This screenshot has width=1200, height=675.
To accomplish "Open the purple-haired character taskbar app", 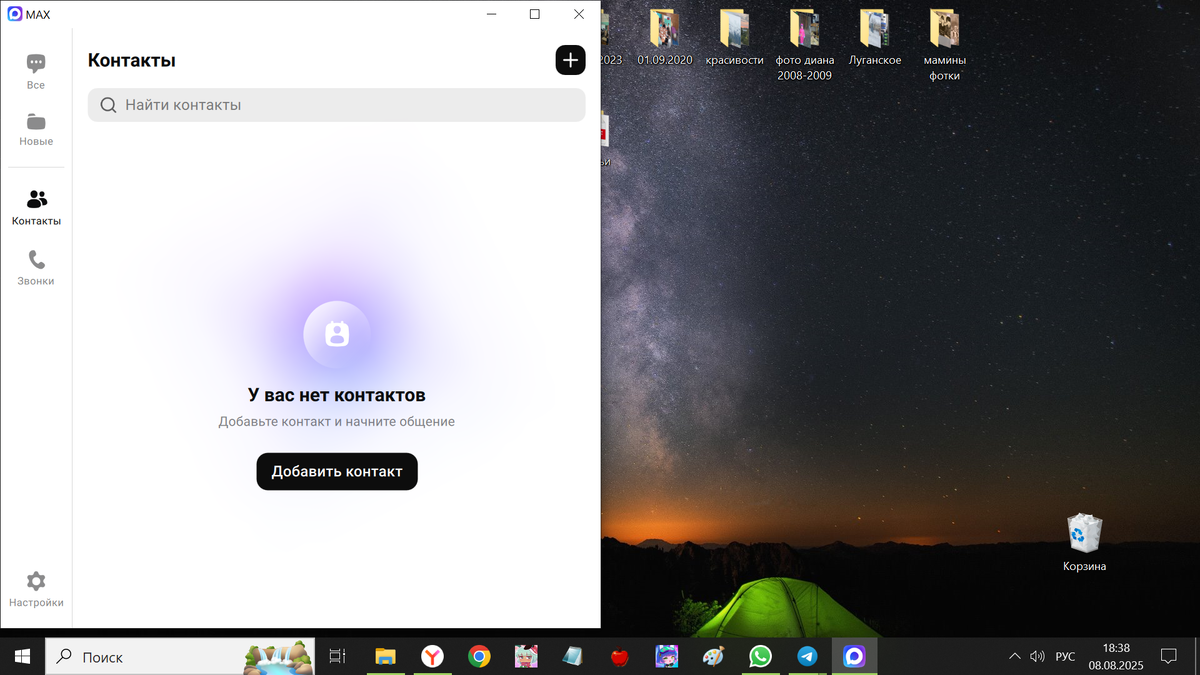I will pyautogui.click(x=666, y=657).
